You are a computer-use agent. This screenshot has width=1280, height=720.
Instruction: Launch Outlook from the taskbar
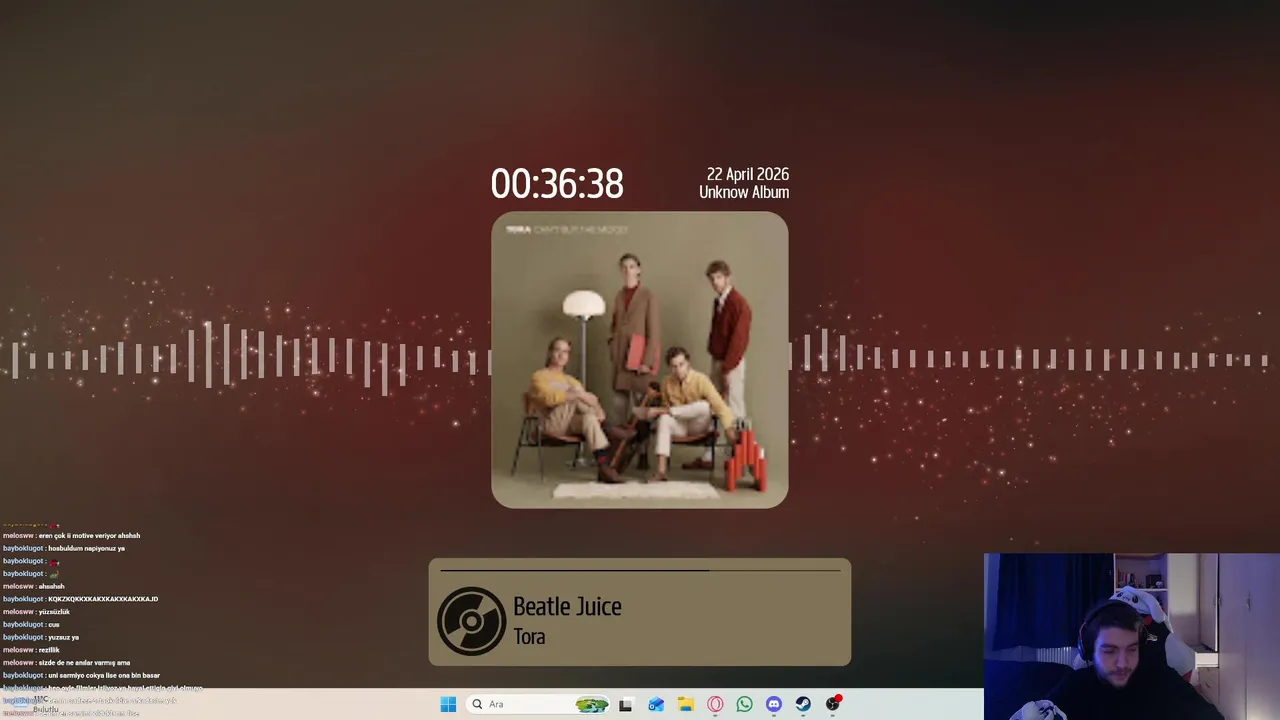pyautogui.click(x=656, y=705)
